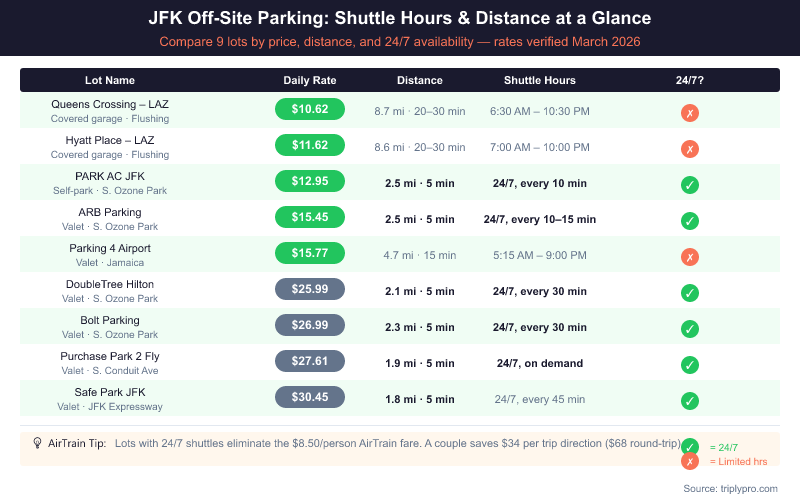This screenshot has width=800, height=500.
Task: Click green checkmark for Purchase Park 2 Fly
Action: tap(690, 365)
